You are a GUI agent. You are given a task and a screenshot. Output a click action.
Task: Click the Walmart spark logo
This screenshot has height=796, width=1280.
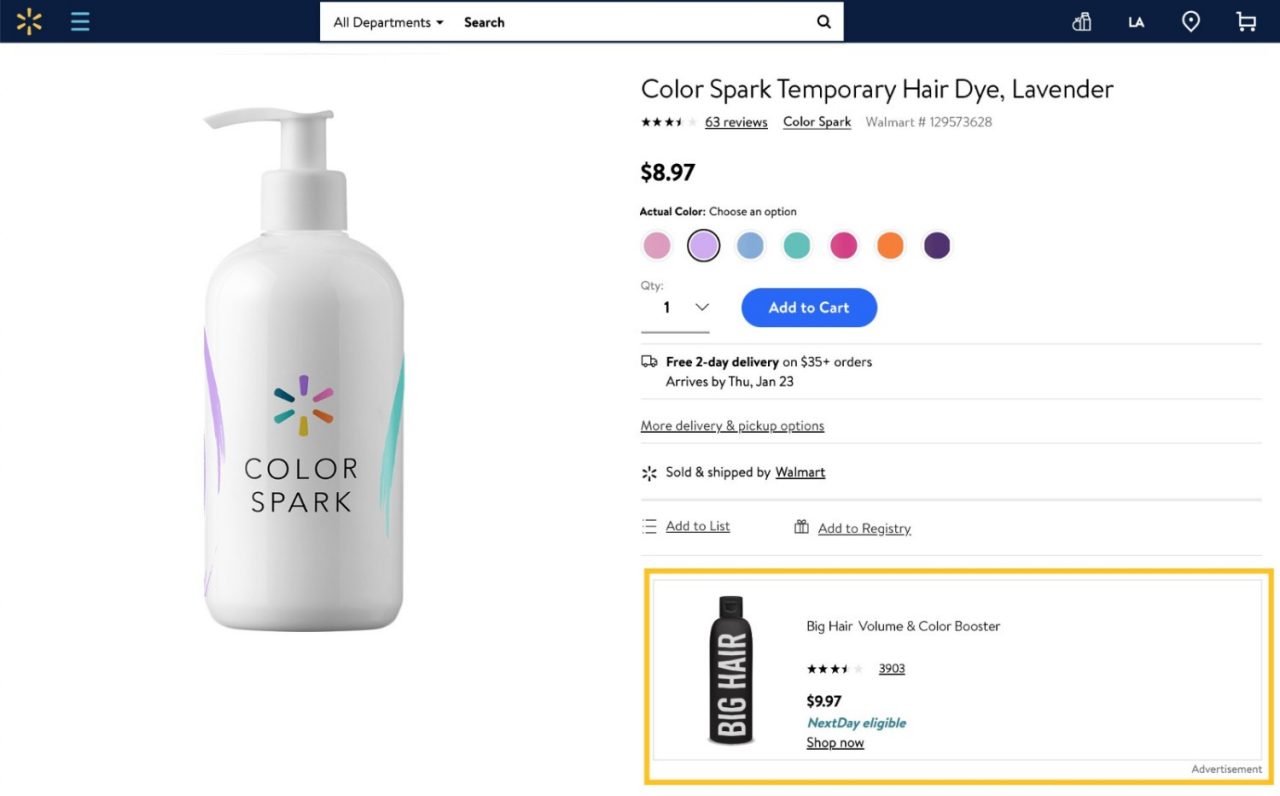(x=29, y=21)
